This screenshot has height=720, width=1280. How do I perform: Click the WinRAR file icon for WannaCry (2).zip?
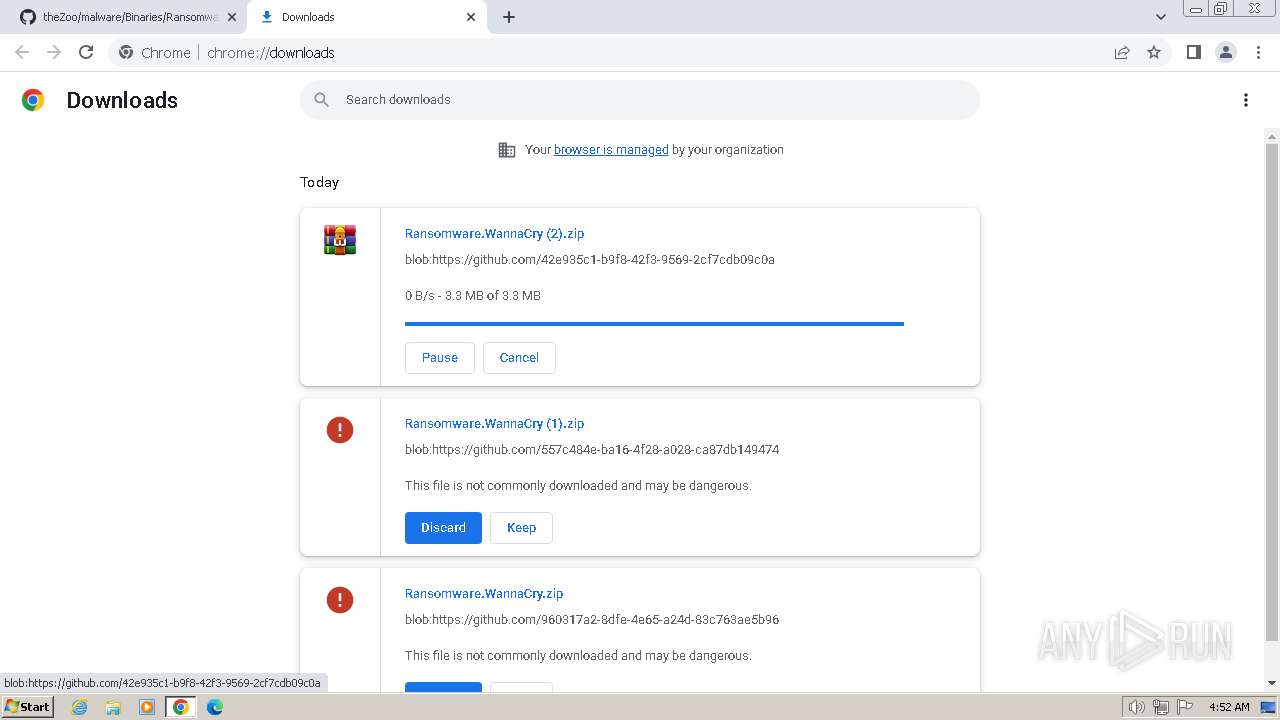[340, 240]
